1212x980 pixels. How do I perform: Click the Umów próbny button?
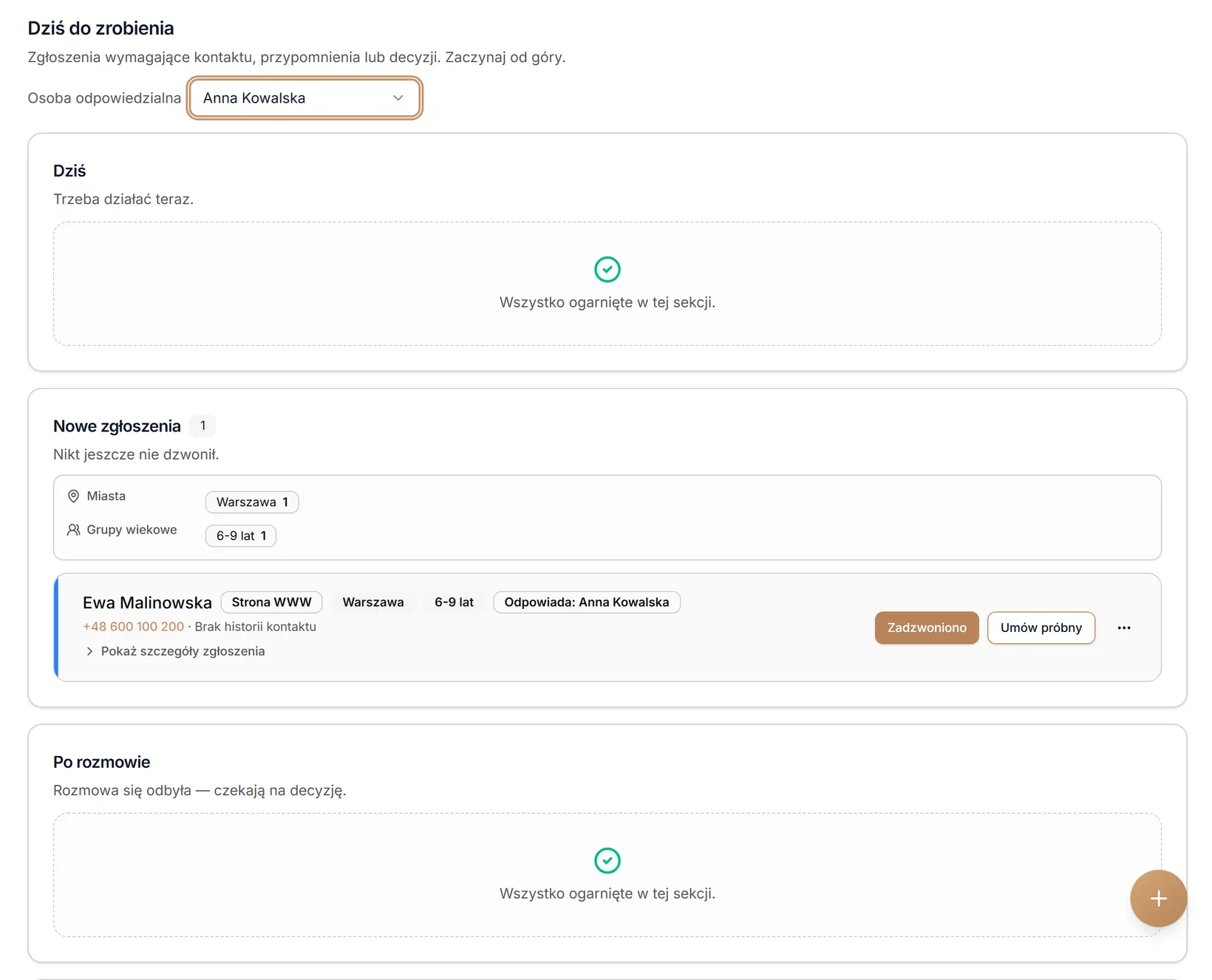point(1041,627)
